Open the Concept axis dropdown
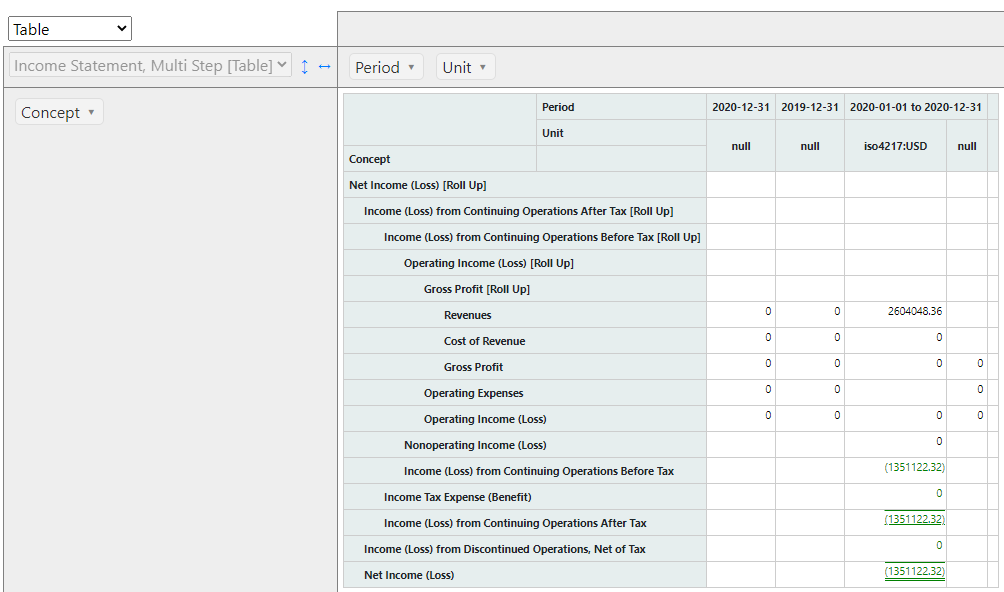Viewport: 1004px width, 592px height. 59,112
